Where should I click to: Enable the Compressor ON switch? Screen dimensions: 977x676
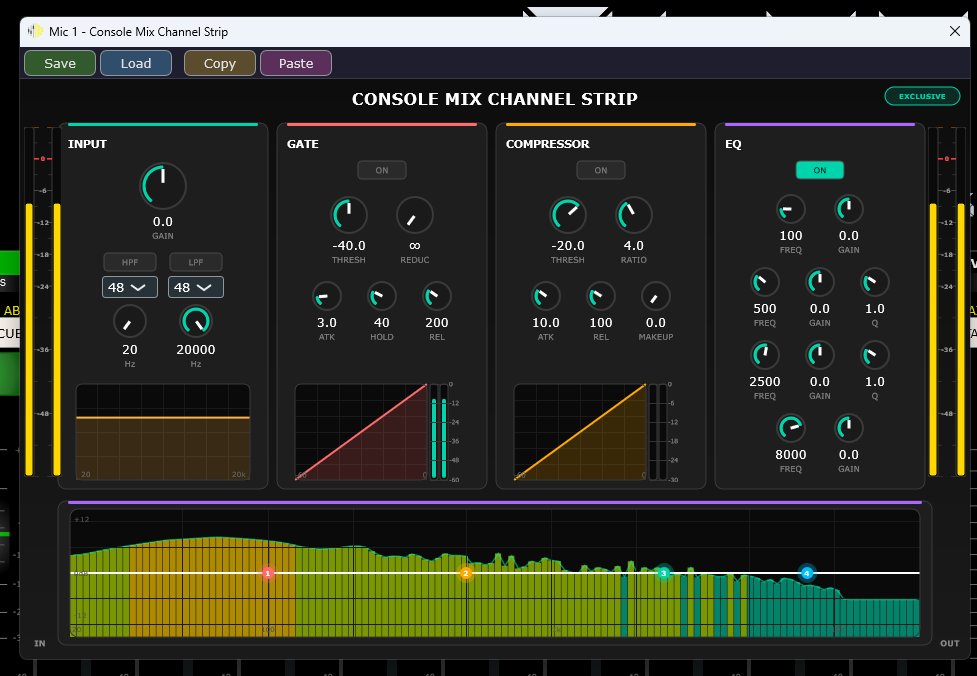(601, 170)
